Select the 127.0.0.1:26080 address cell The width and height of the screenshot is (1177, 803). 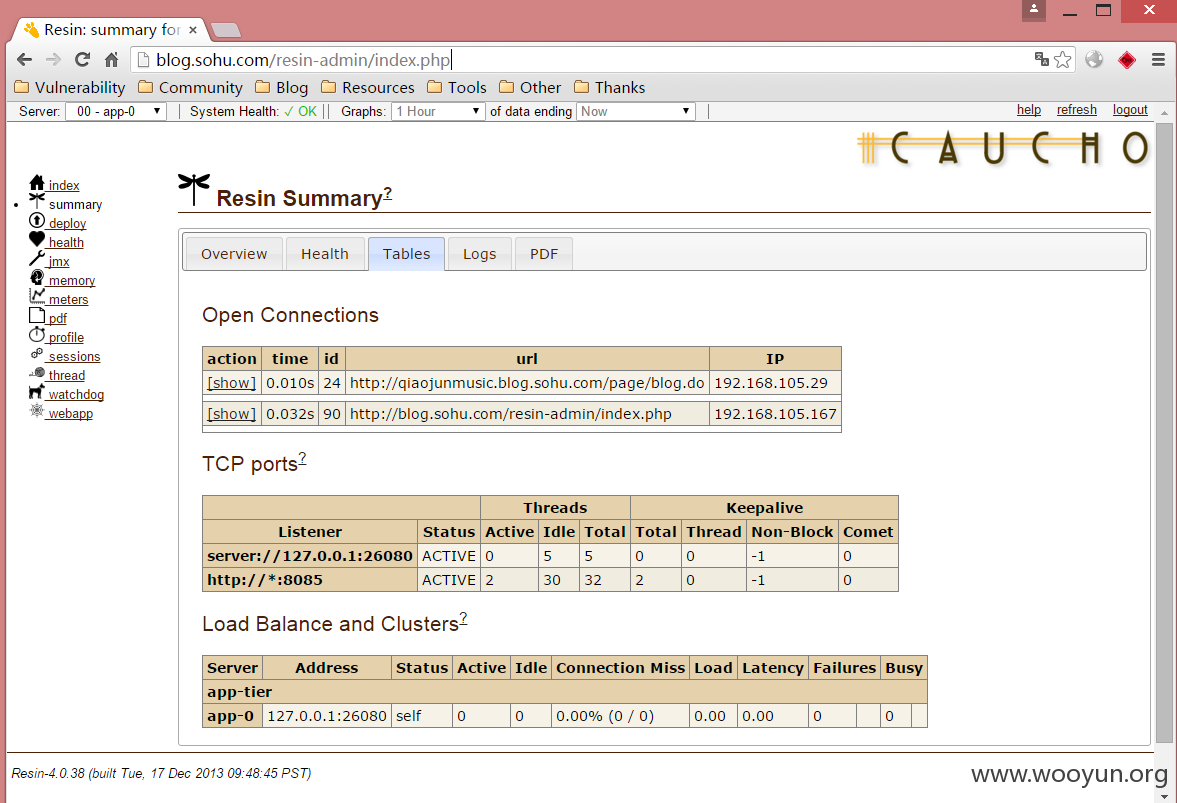(x=327, y=716)
